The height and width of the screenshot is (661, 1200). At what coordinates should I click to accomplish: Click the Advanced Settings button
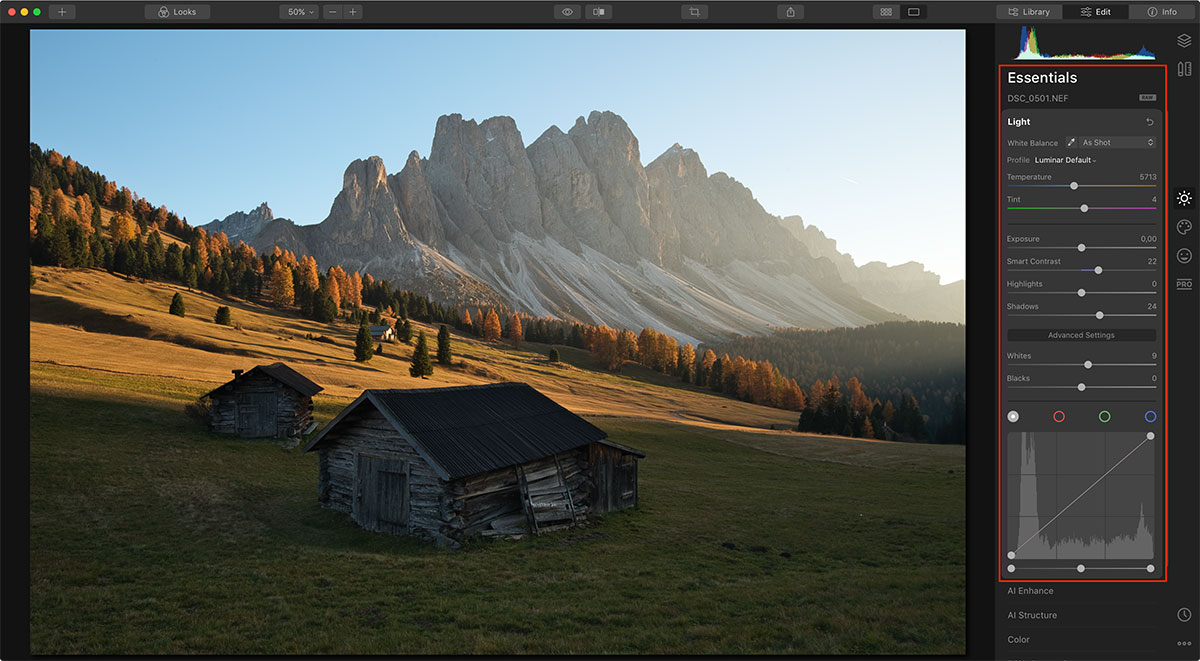coord(1081,335)
